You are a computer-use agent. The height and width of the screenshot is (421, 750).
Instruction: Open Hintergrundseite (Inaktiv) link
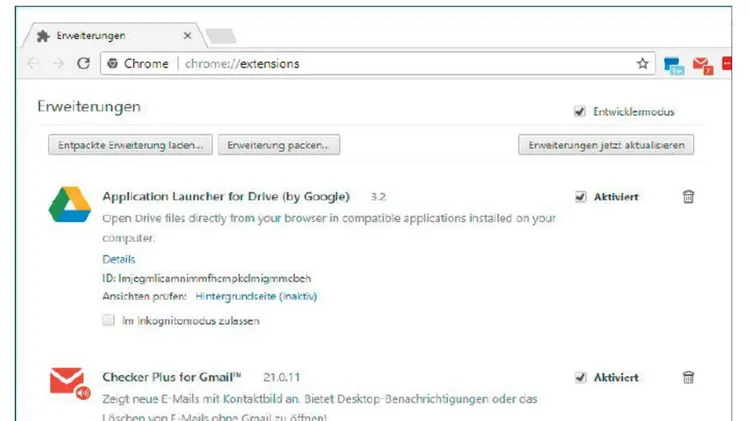click(x=256, y=297)
